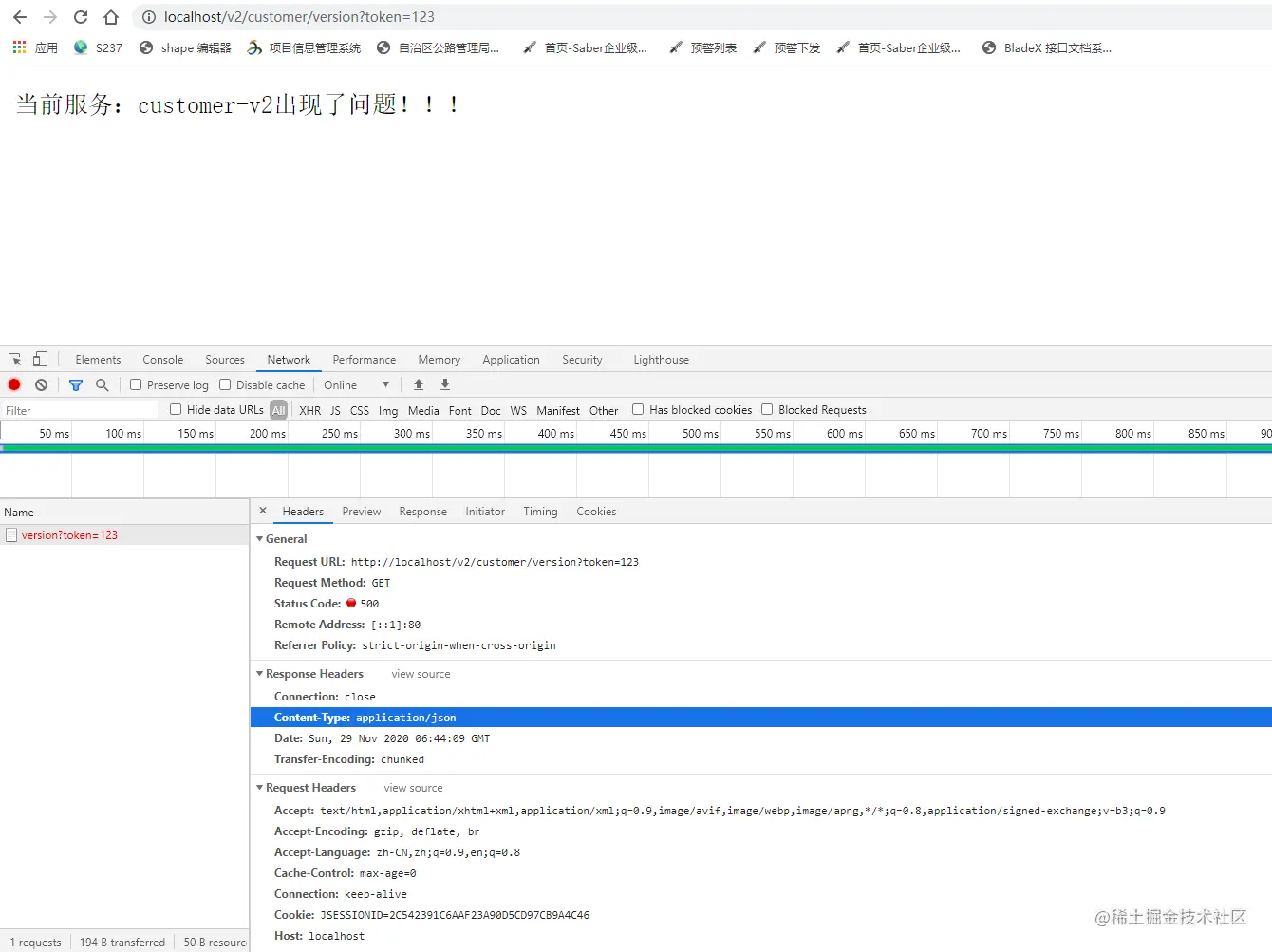1272x952 pixels.
Task: Filter requests by Manifest type
Action: (x=558, y=410)
